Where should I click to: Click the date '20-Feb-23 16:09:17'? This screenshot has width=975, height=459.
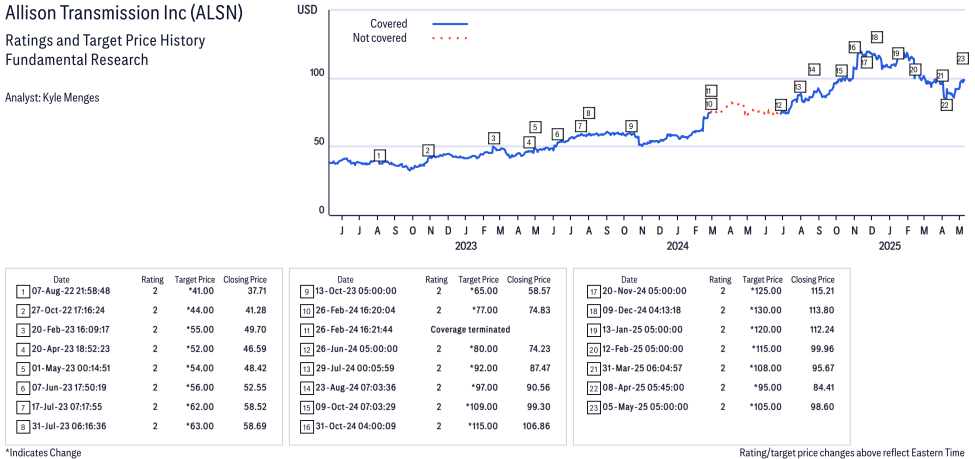point(69,330)
